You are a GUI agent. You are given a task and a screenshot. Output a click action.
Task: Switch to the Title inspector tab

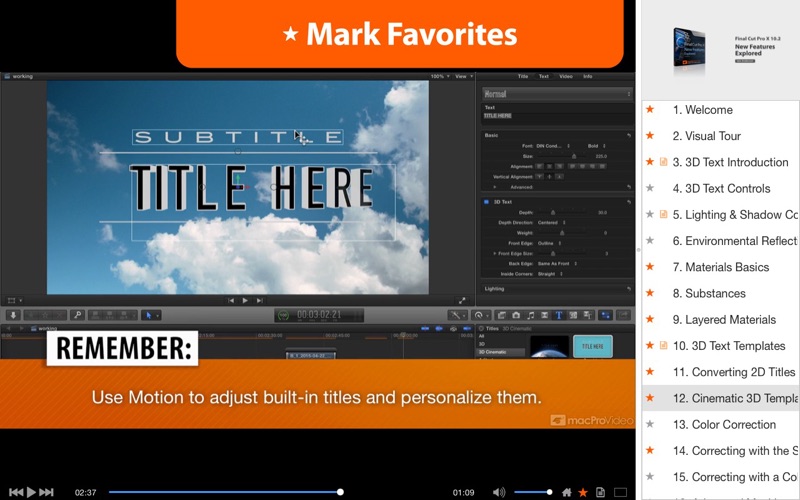tap(523, 77)
